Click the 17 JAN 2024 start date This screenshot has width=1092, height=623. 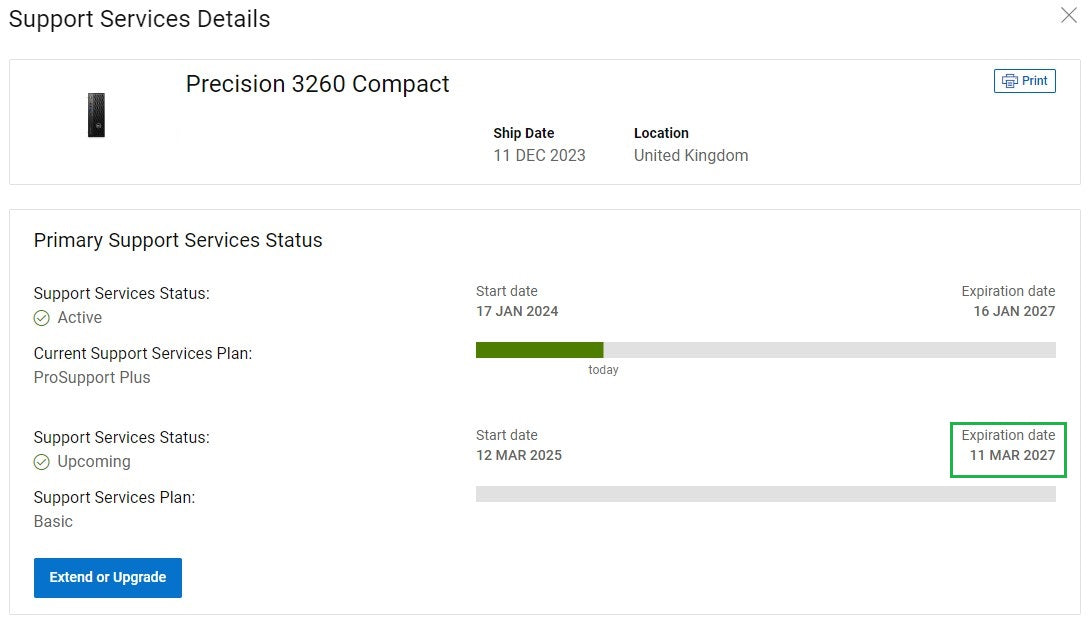point(517,311)
